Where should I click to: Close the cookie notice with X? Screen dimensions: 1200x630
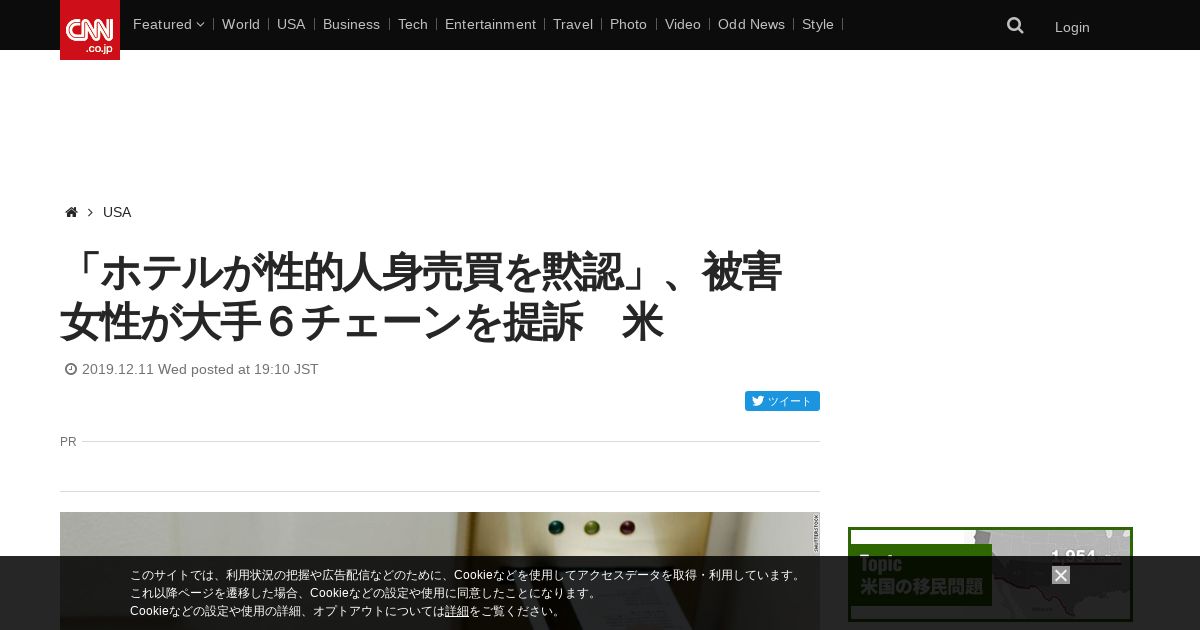(x=1061, y=575)
